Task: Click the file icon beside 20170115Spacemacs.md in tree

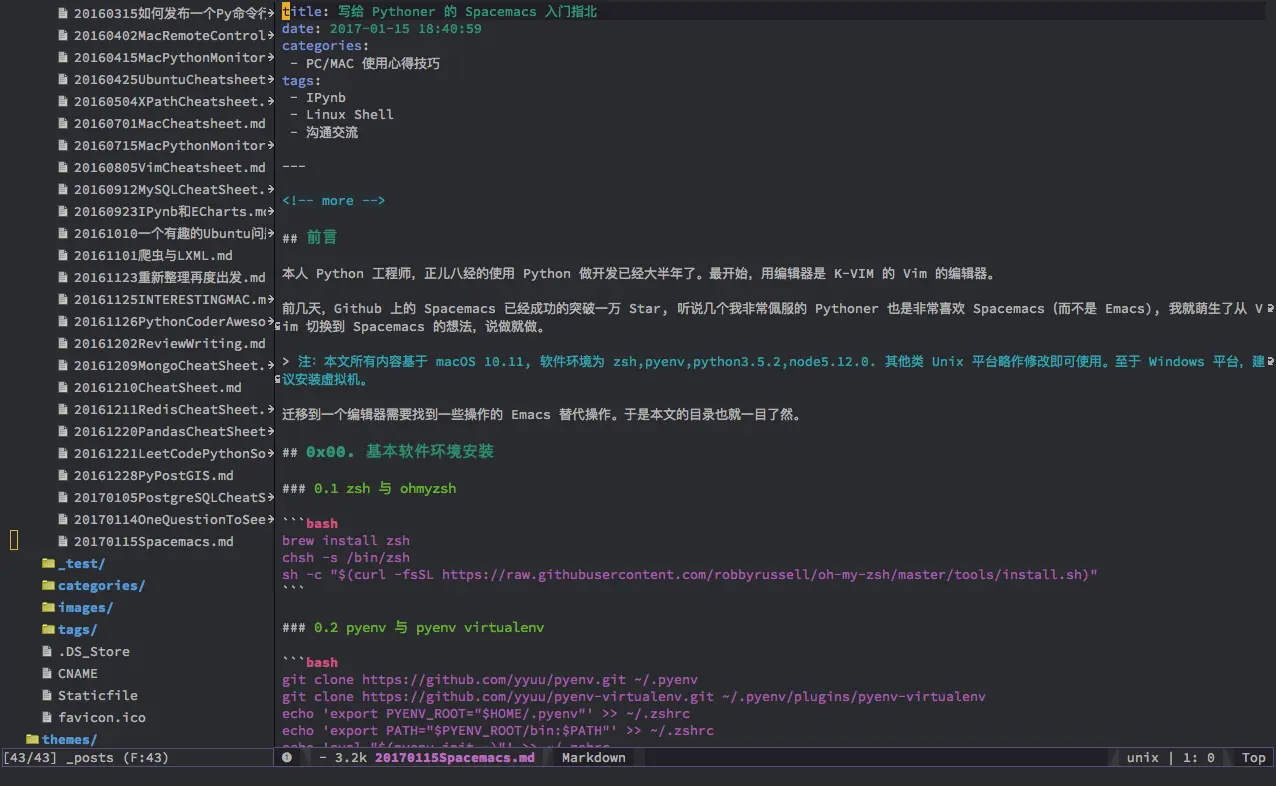Action: click(x=64, y=542)
